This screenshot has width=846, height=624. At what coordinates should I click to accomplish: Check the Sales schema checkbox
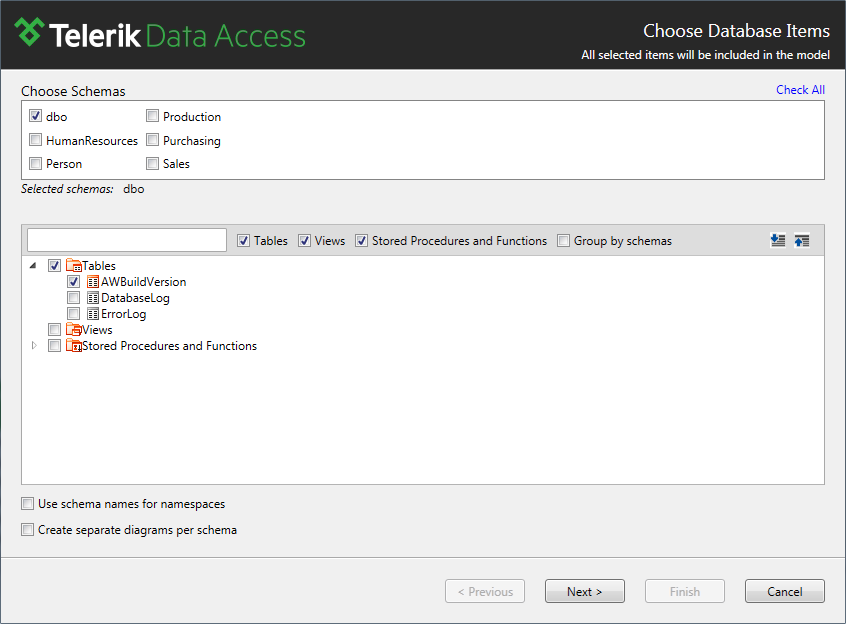[x=153, y=163]
